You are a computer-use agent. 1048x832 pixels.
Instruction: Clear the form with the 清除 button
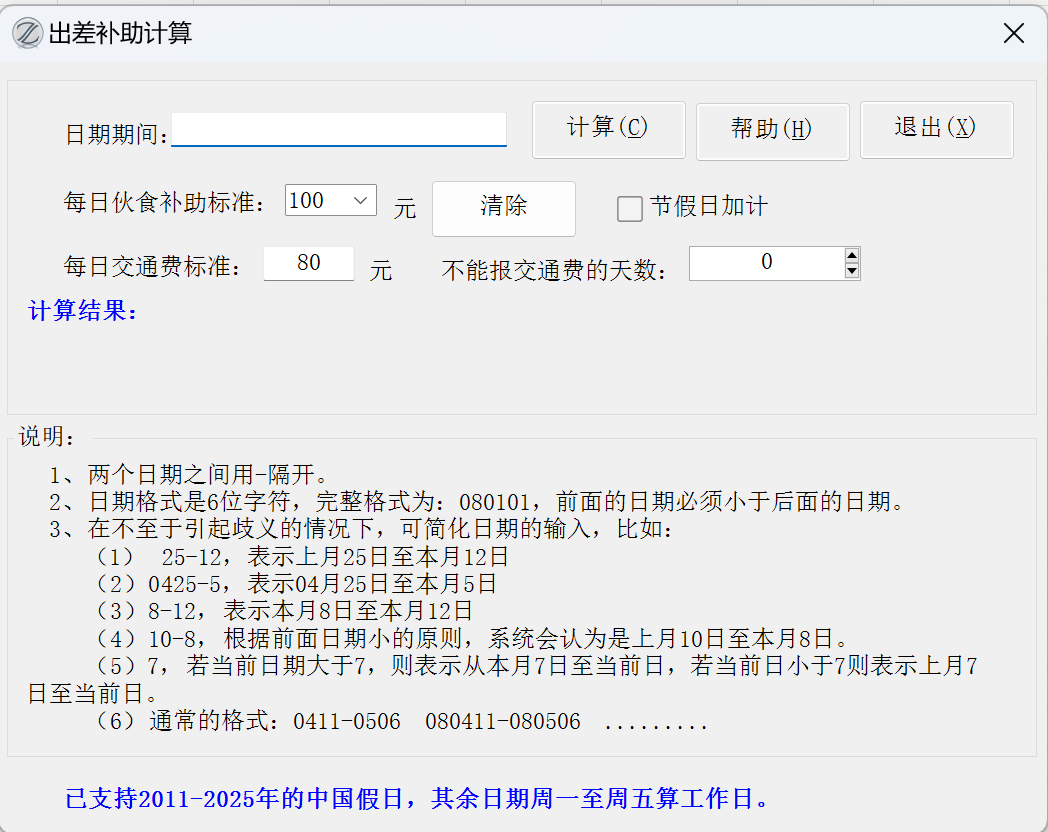point(504,208)
